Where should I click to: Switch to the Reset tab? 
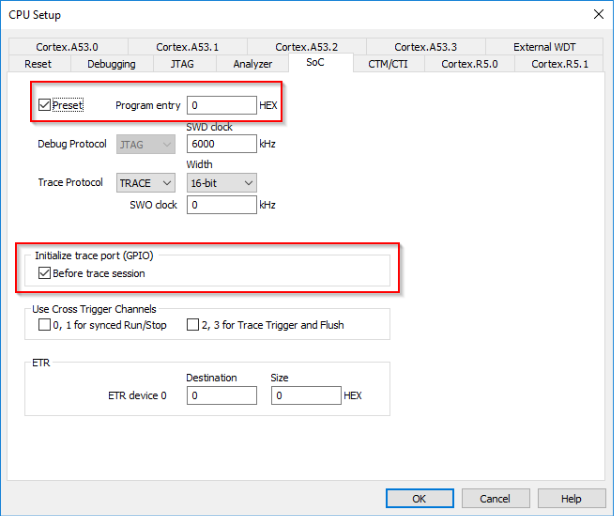point(38,64)
